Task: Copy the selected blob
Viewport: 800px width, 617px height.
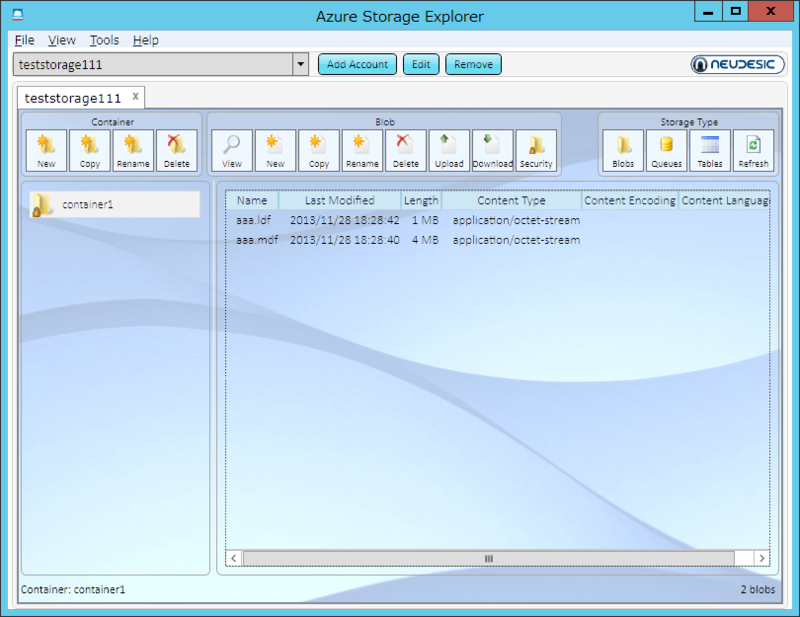Action: [x=319, y=150]
